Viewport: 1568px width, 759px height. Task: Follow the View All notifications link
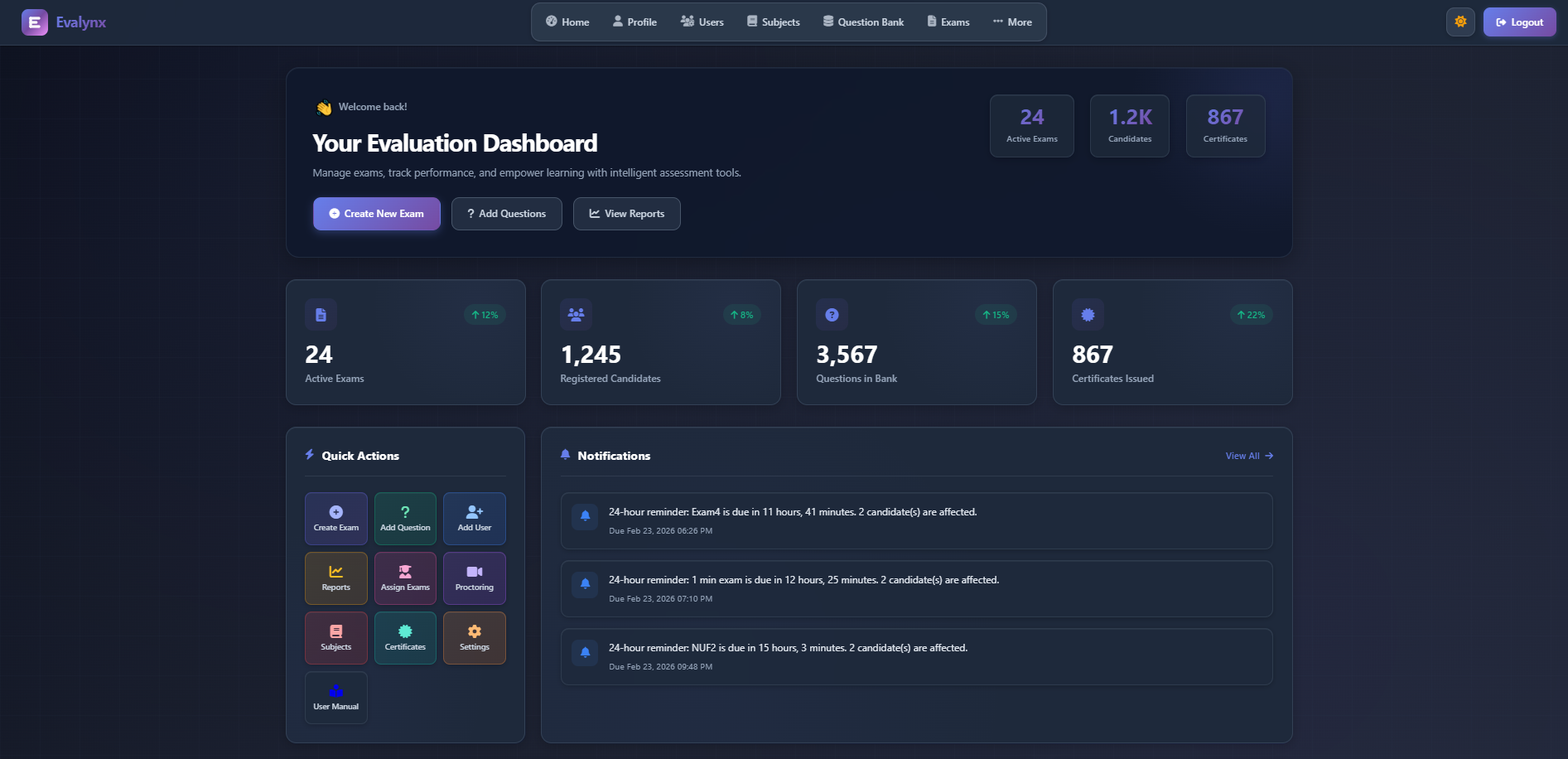coord(1249,456)
